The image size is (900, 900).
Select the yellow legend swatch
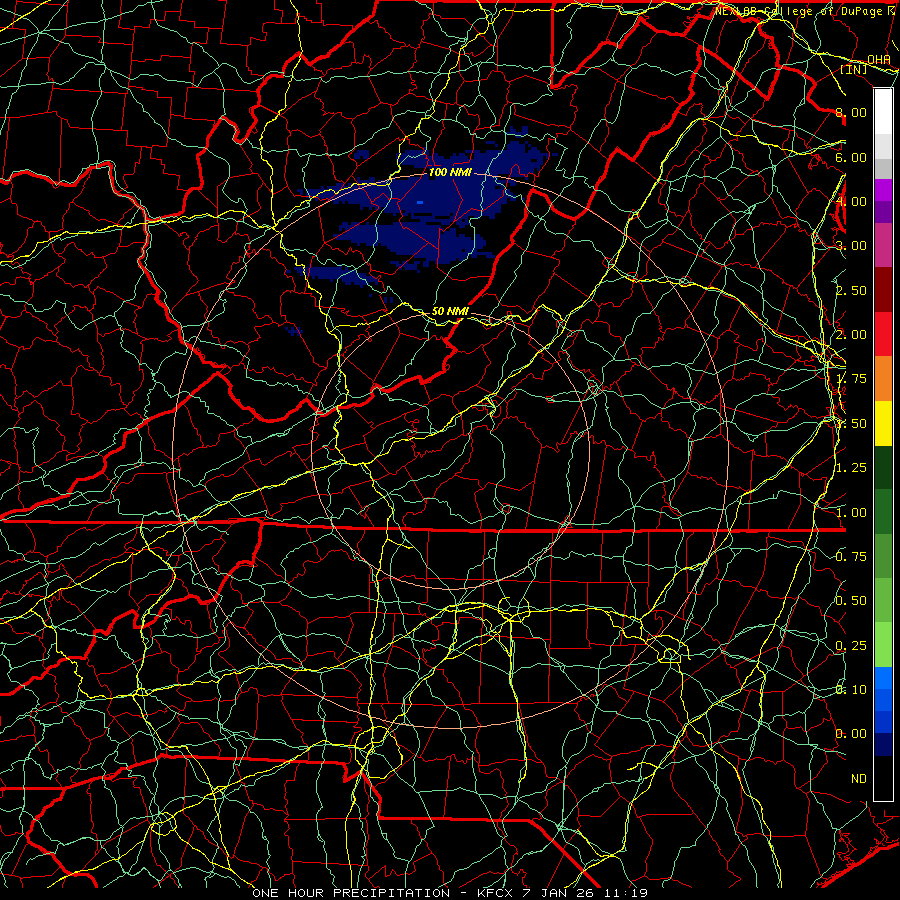883,423
